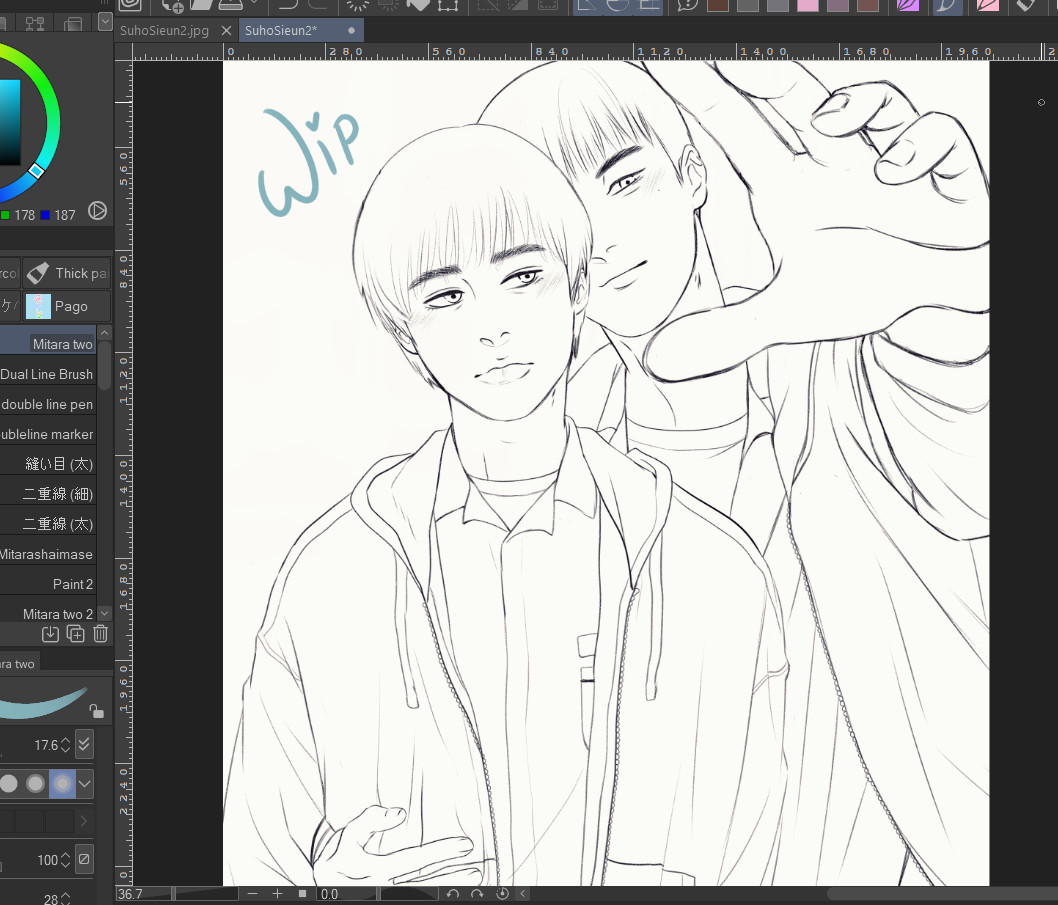The width and height of the screenshot is (1058, 905).
Task: Close the SuhoSieun2.jpg tab
Action: 226,30
